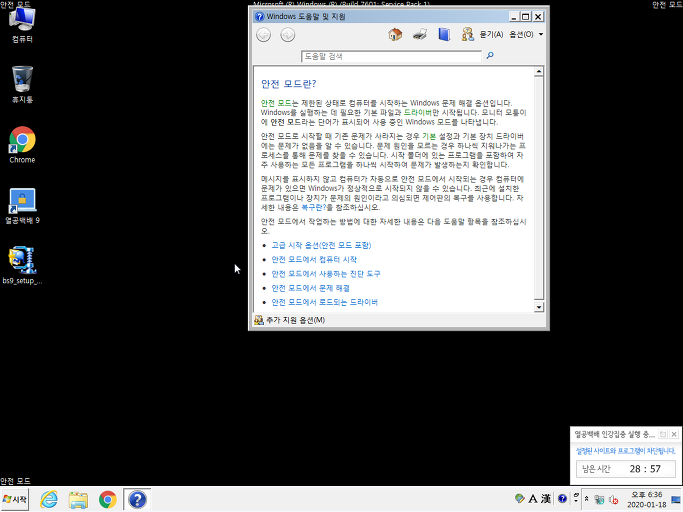The image size is (683, 512).
Task: Click the Help content scrollbar down arrow
Action: tap(539, 307)
